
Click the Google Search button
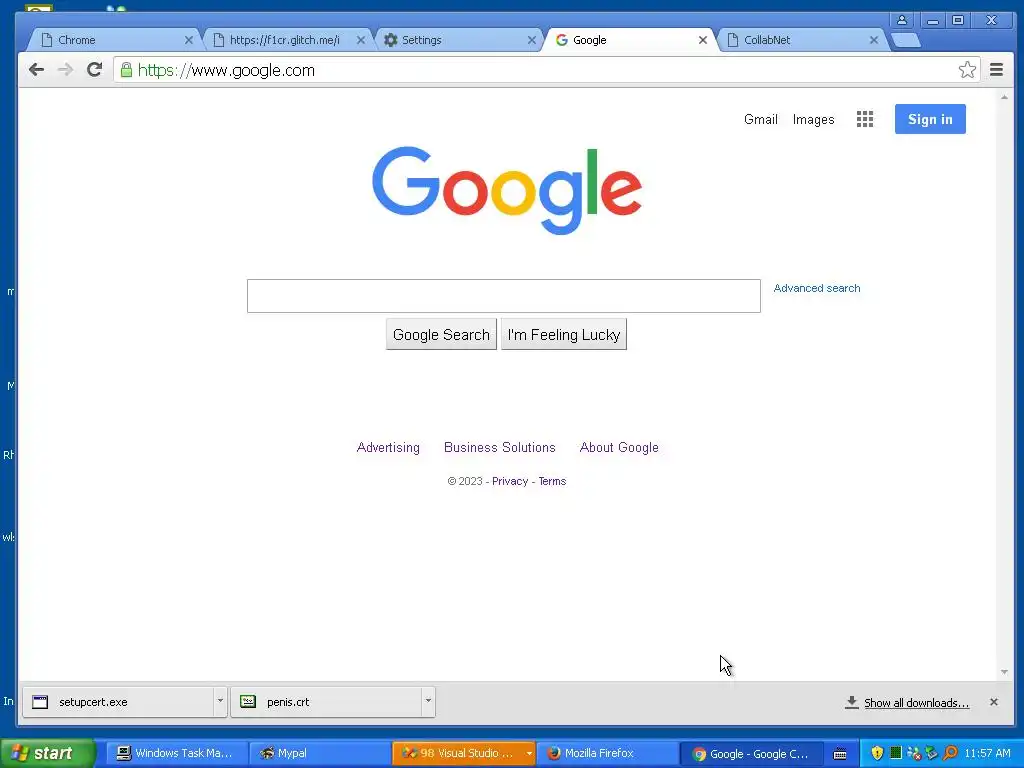point(441,334)
